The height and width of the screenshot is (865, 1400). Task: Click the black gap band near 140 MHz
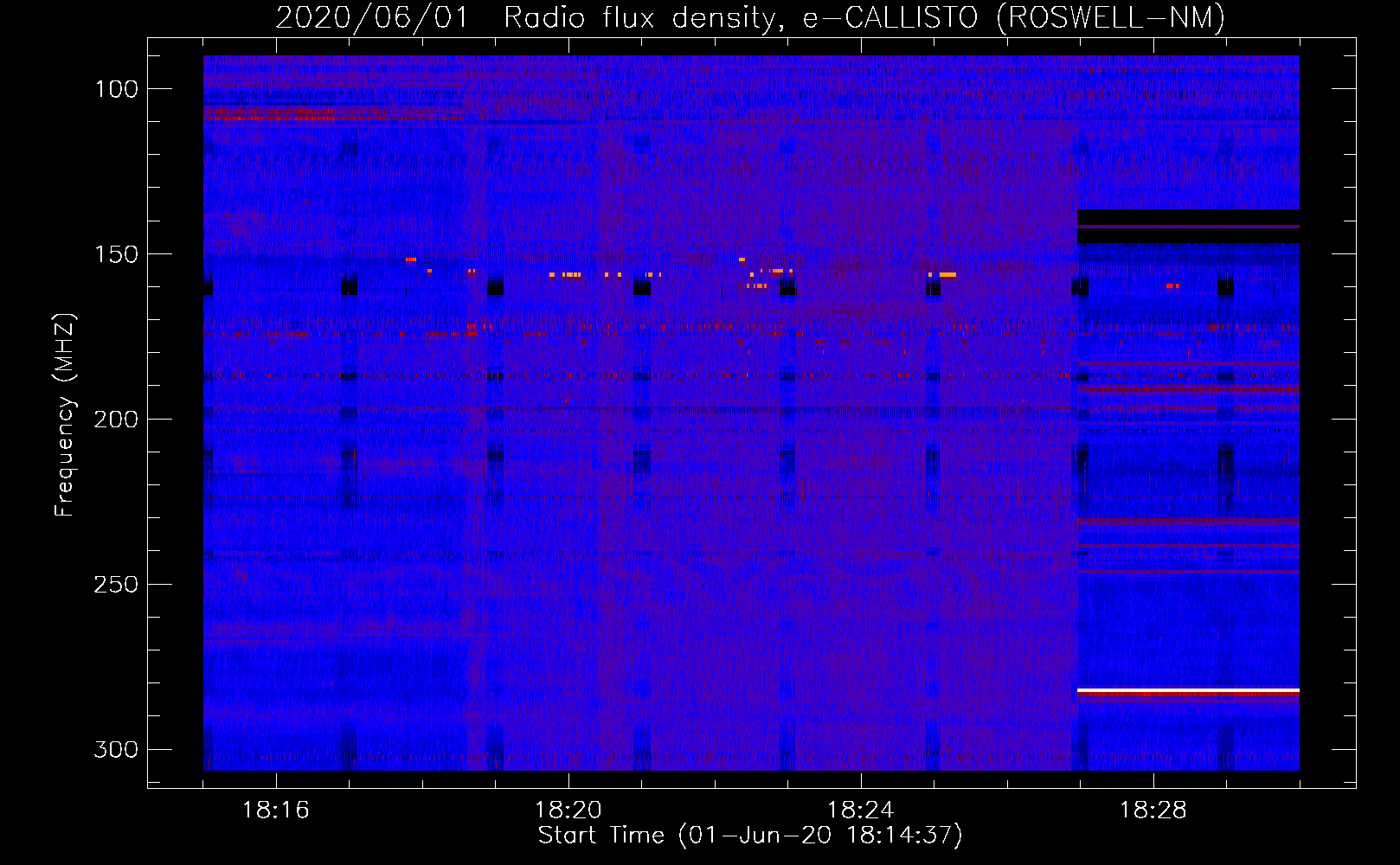[1188, 226]
